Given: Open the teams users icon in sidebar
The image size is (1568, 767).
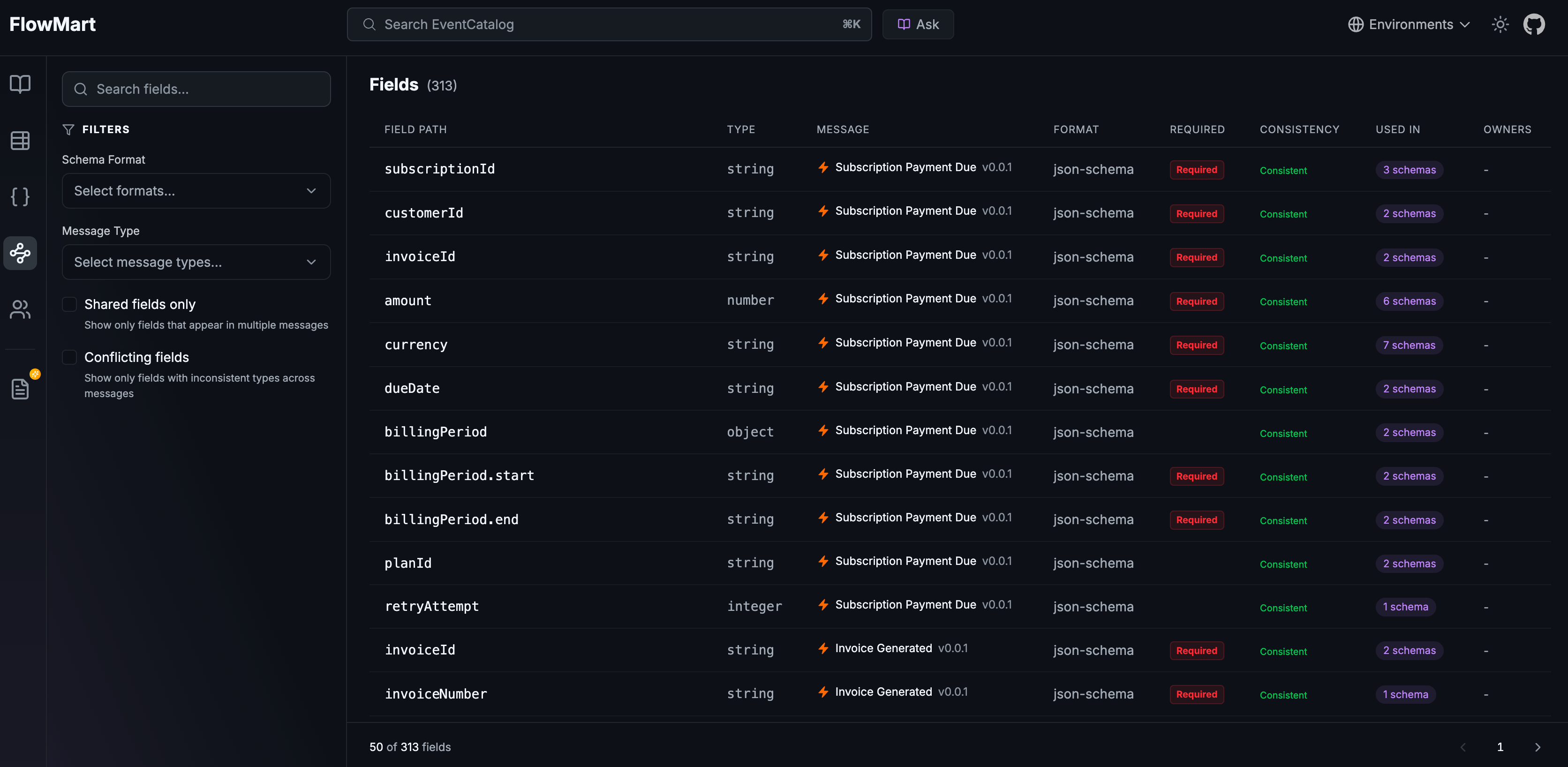Looking at the screenshot, I should point(20,309).
